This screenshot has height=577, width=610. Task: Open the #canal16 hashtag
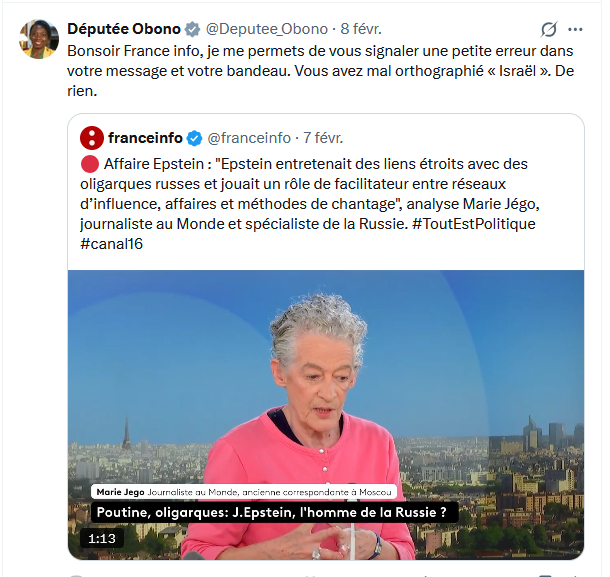(x=112, y=244)
